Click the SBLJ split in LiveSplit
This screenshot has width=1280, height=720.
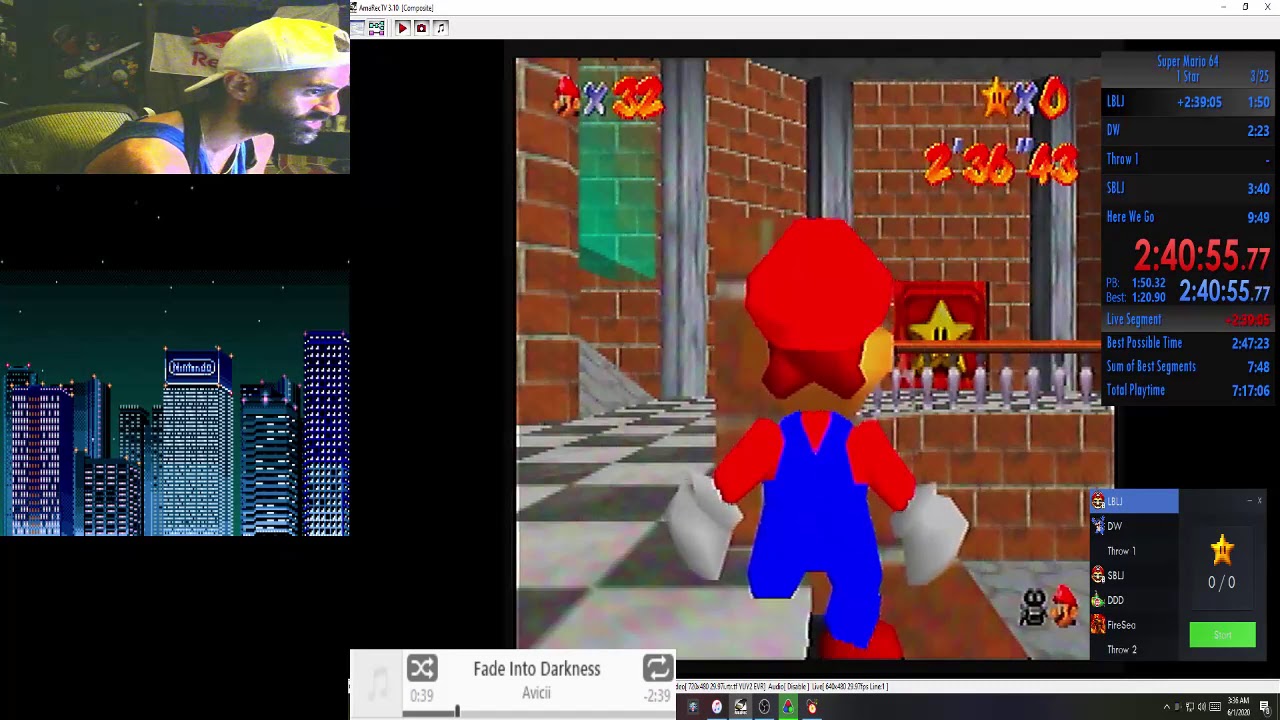coord(1187,188)
